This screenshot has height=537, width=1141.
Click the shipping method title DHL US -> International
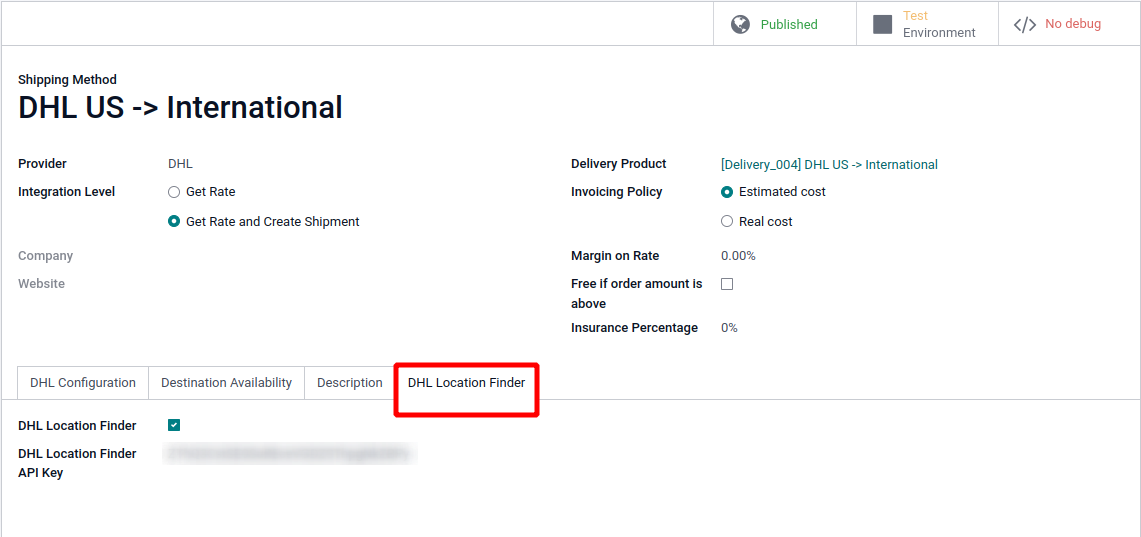(x=180, y=108)
